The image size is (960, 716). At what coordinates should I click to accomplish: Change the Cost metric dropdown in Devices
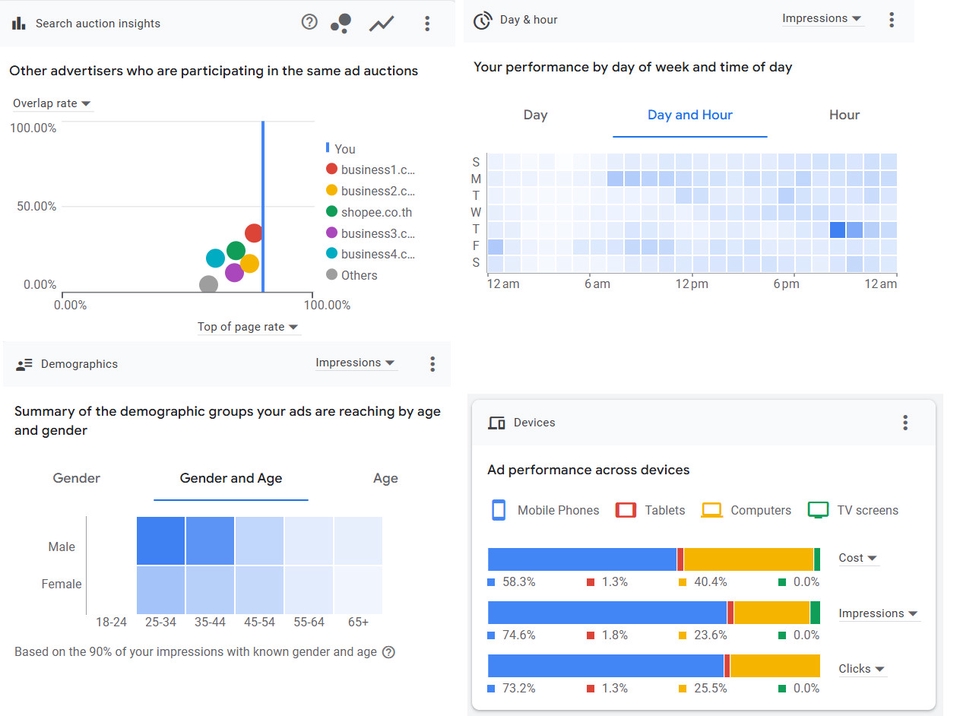858,558
